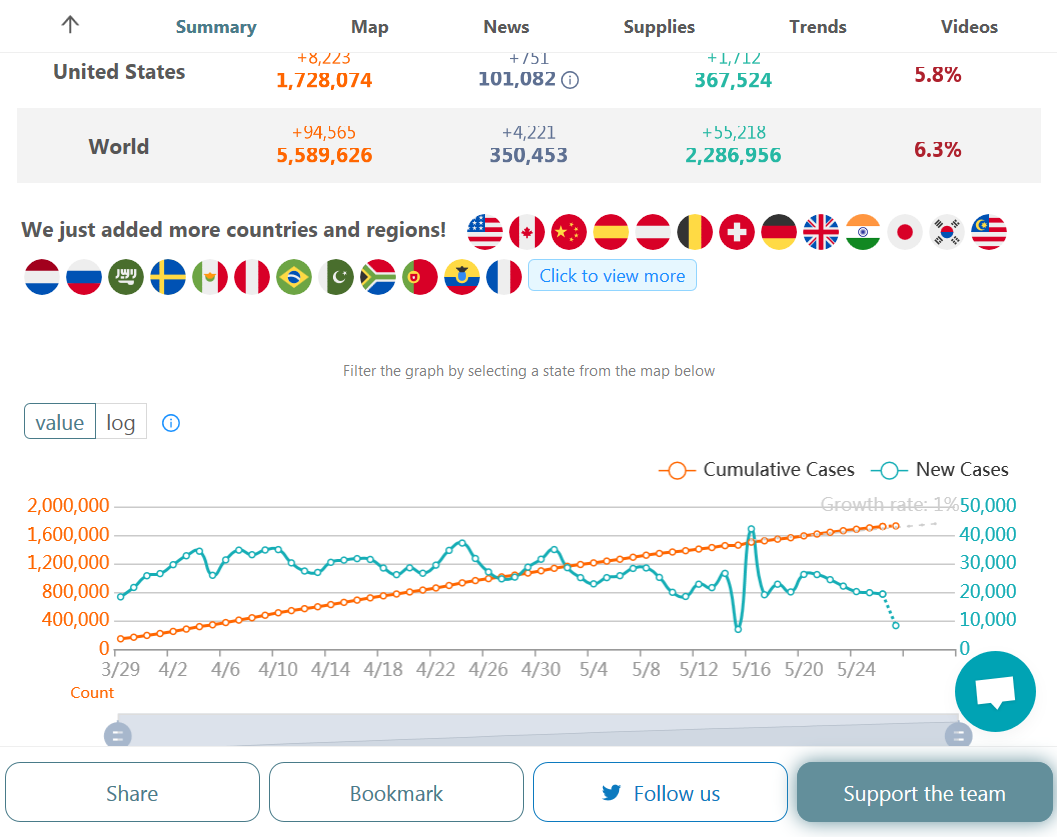The height and width of the screenshot is (837, 1057).
Task: Switch graph scale to log
Action: pos(121,422)
